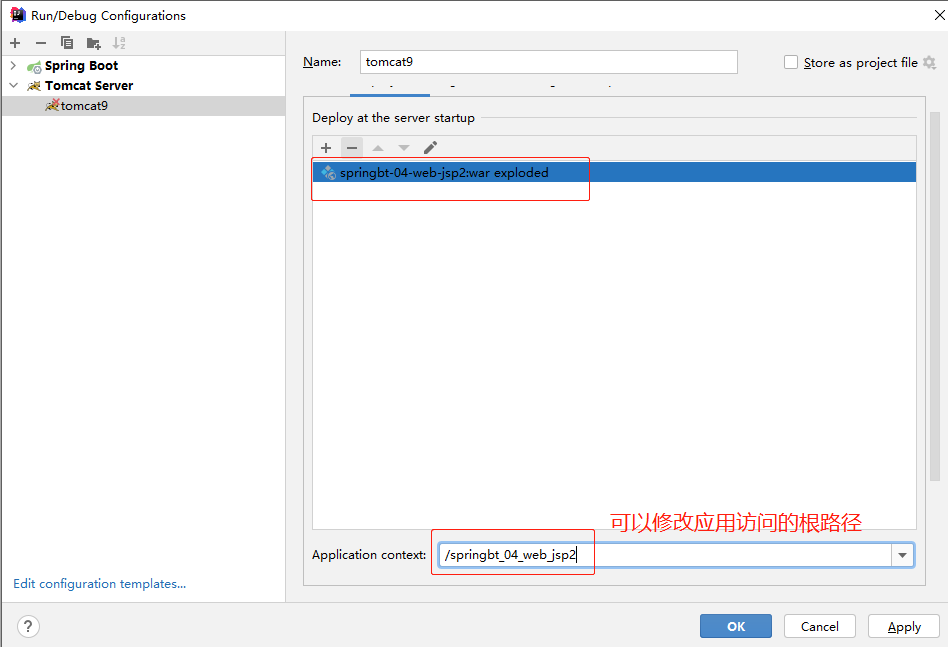This screenshot has width=948, height=647.
Task: Click the IntelliJ logo in the title bar
Action: click(18, 15)
